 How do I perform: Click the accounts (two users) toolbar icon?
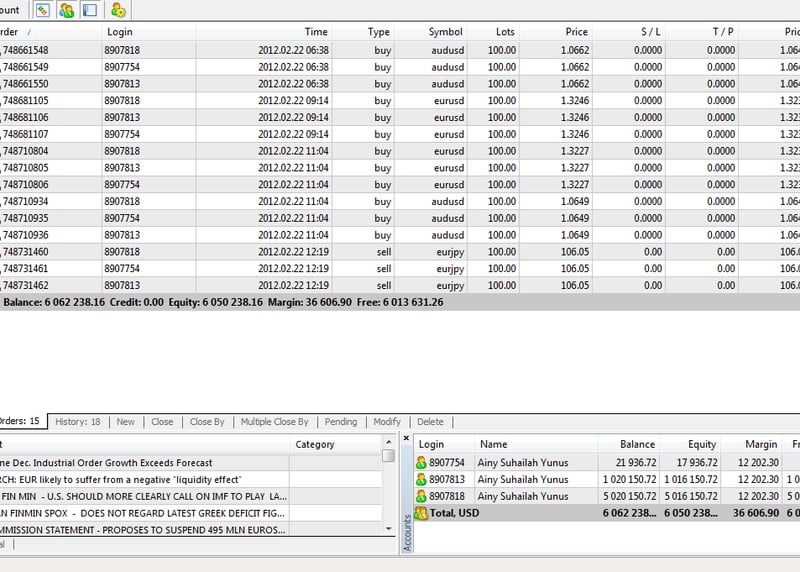click(67, 10)
